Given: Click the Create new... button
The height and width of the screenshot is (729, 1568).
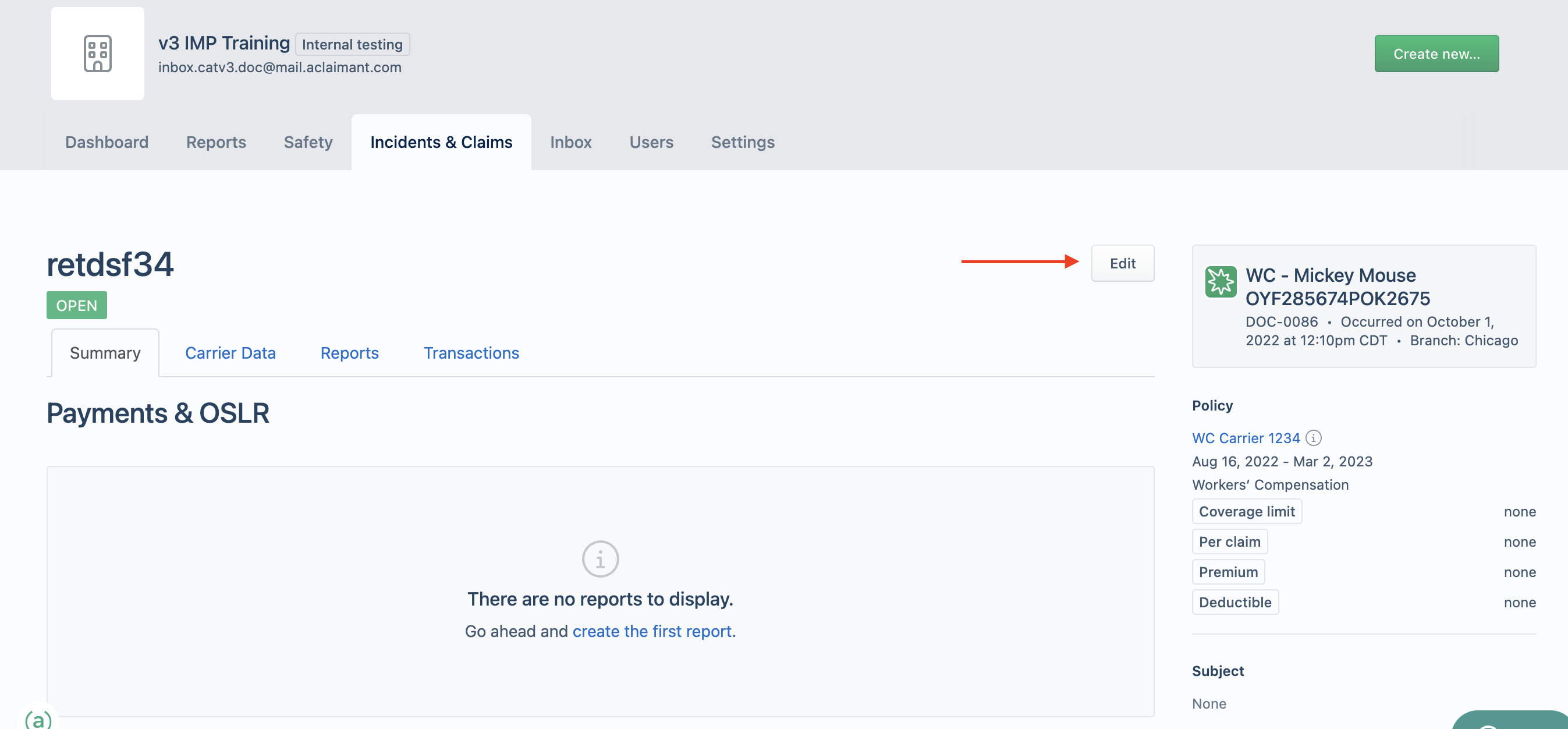Looking at the screenshot, I should pyautogui.click(x=1436, y=54).
